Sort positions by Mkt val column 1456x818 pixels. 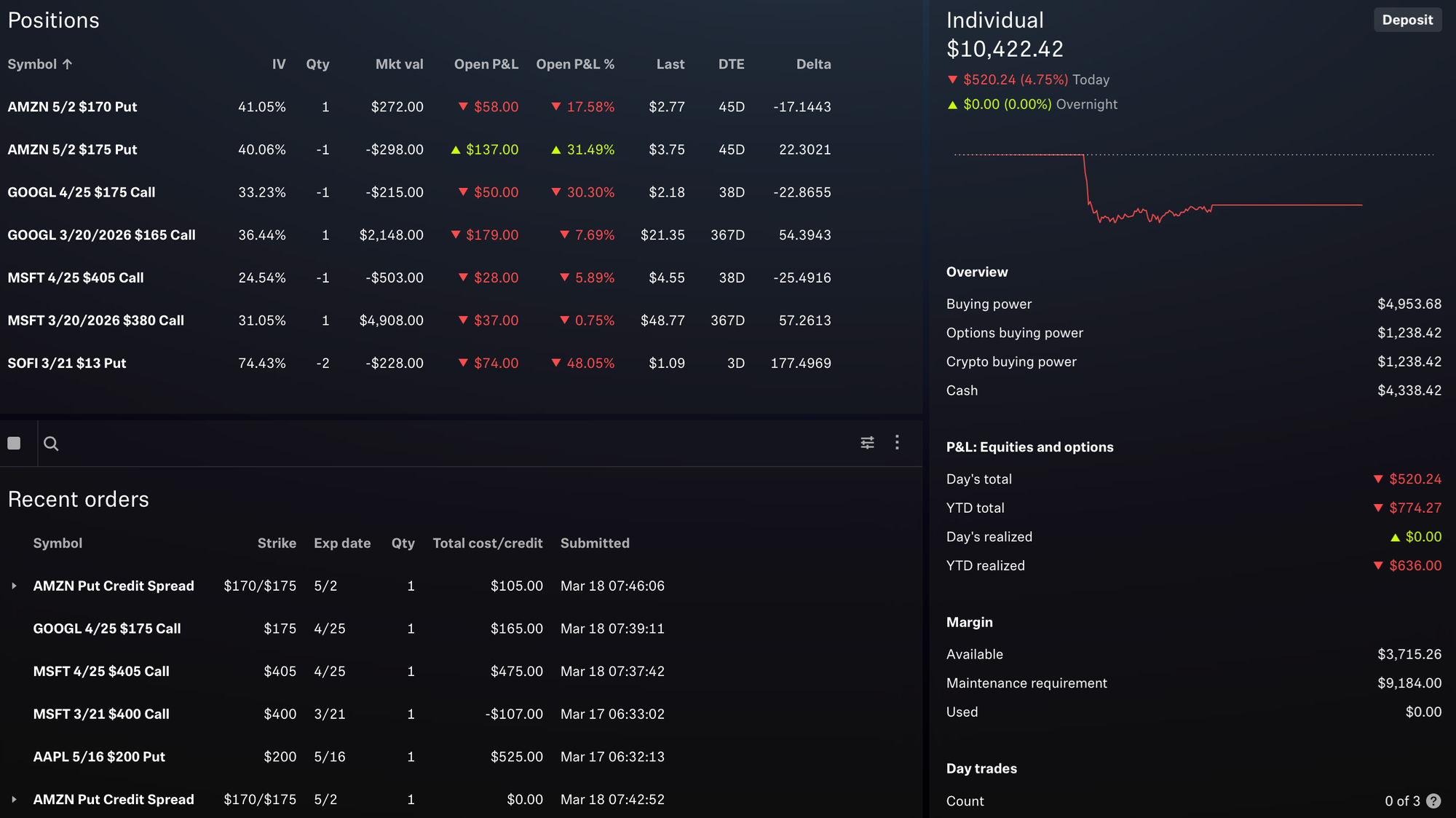click(x=399, y=64)
